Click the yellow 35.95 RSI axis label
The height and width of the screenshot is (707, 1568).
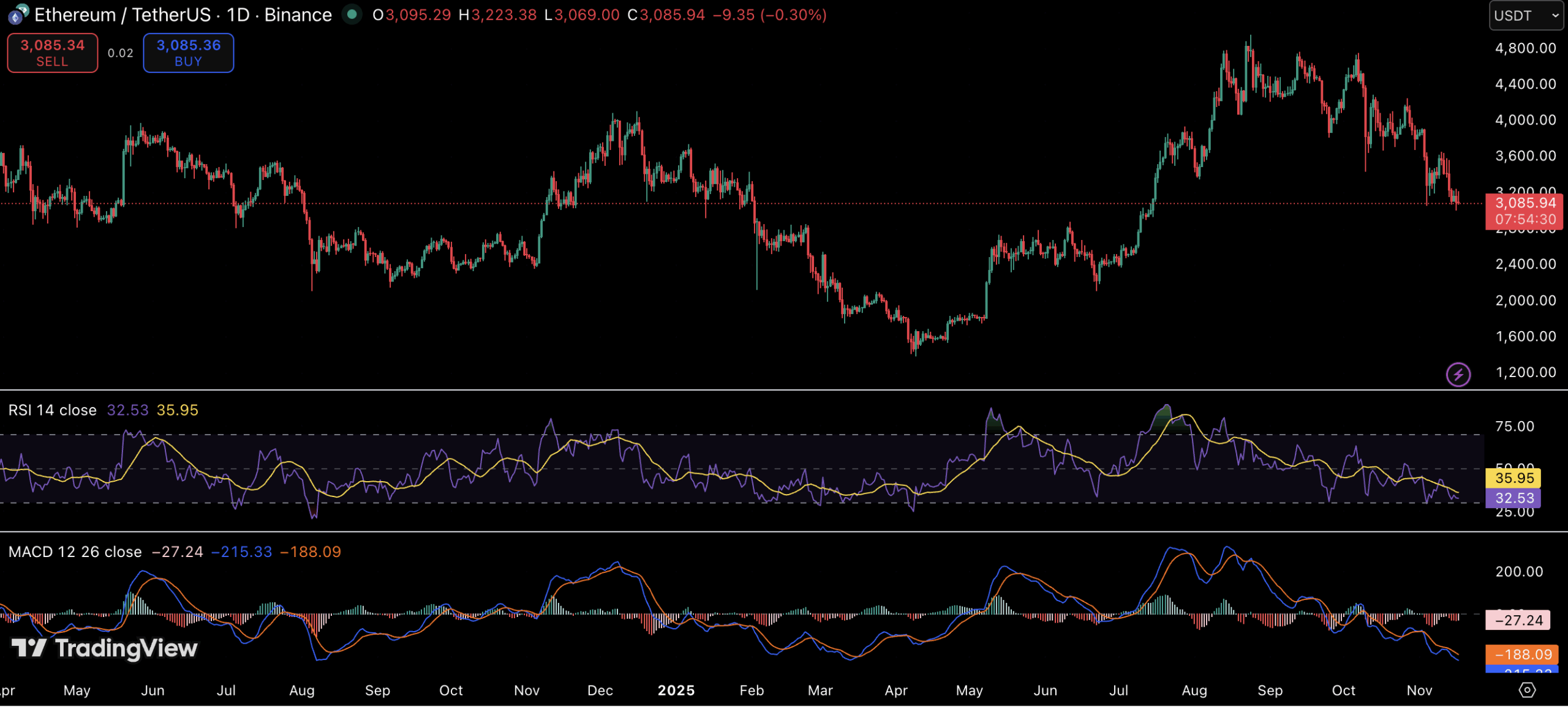click(1513, 478)
